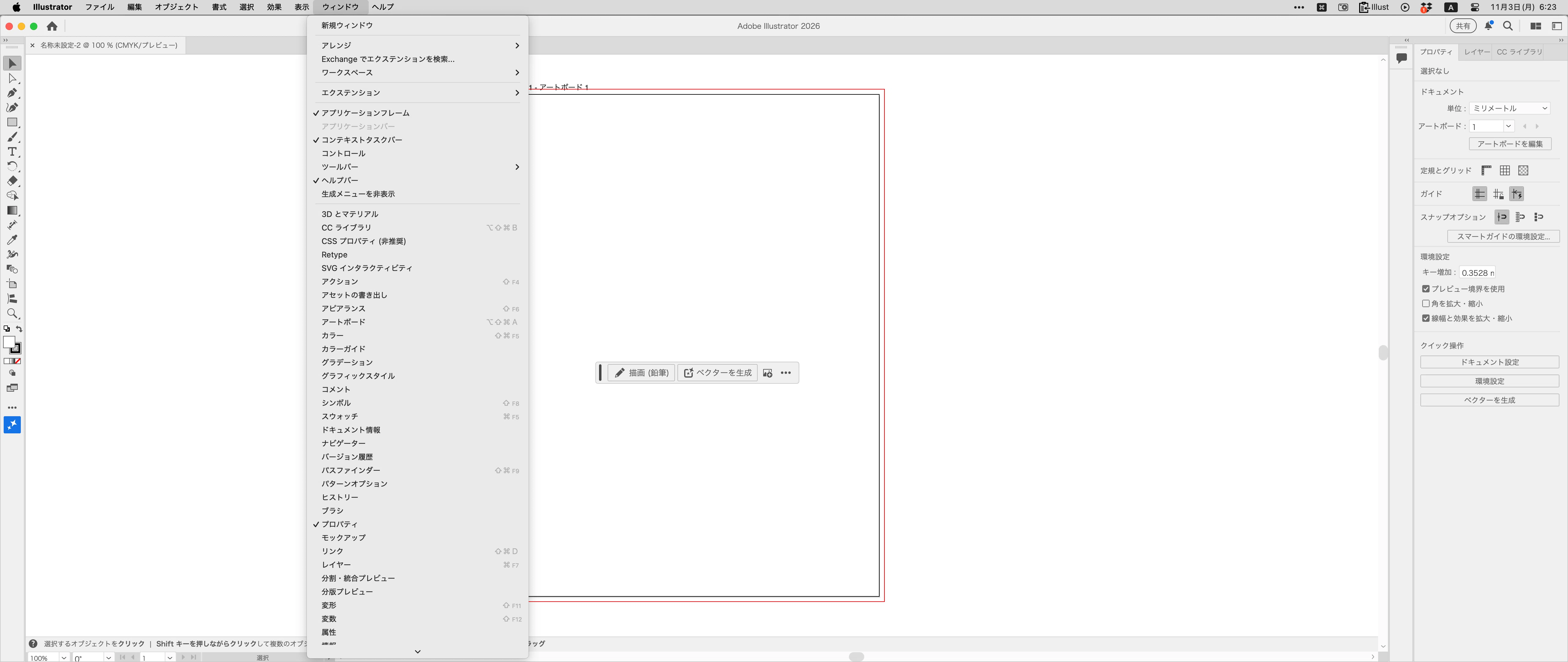
Task: Open the オブジェクト menu in menu bar
Action: (176, 7)
